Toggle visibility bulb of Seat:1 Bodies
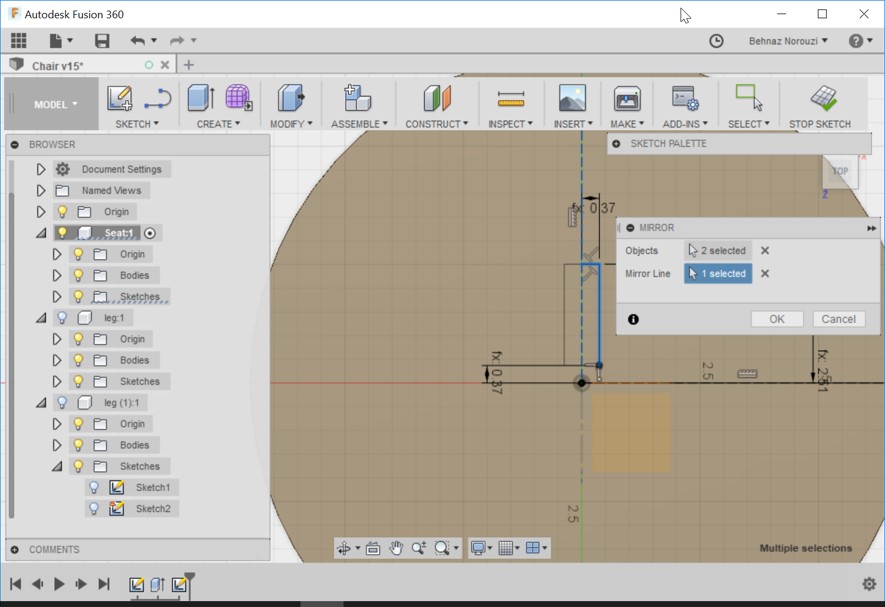This screenshot has width=885, height=607. [x=78, y=276]
